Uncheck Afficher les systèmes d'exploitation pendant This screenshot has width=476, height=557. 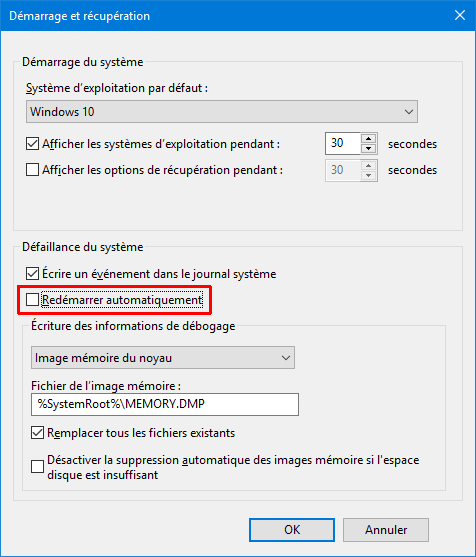pos(32,144)
